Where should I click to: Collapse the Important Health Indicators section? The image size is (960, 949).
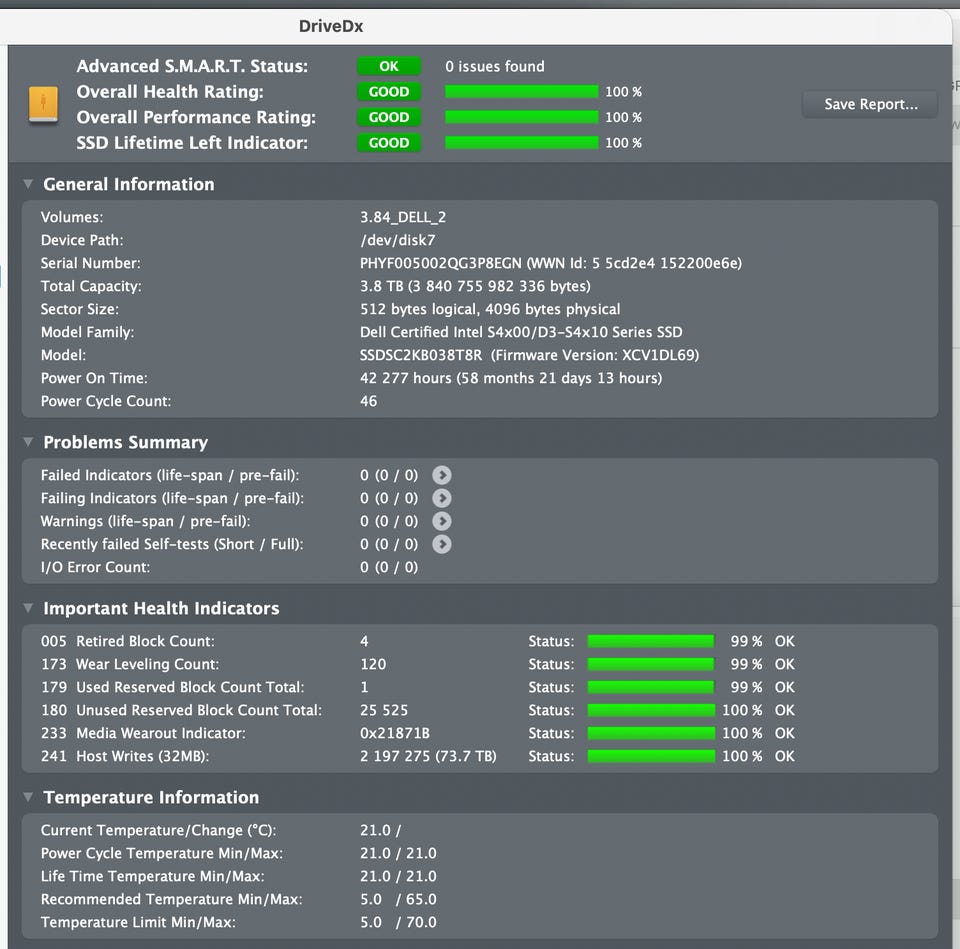28,607
